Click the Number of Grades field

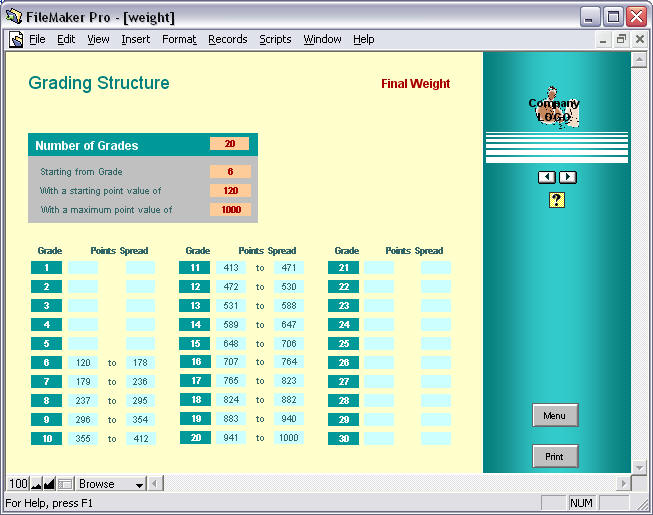[x=229, y=144]
